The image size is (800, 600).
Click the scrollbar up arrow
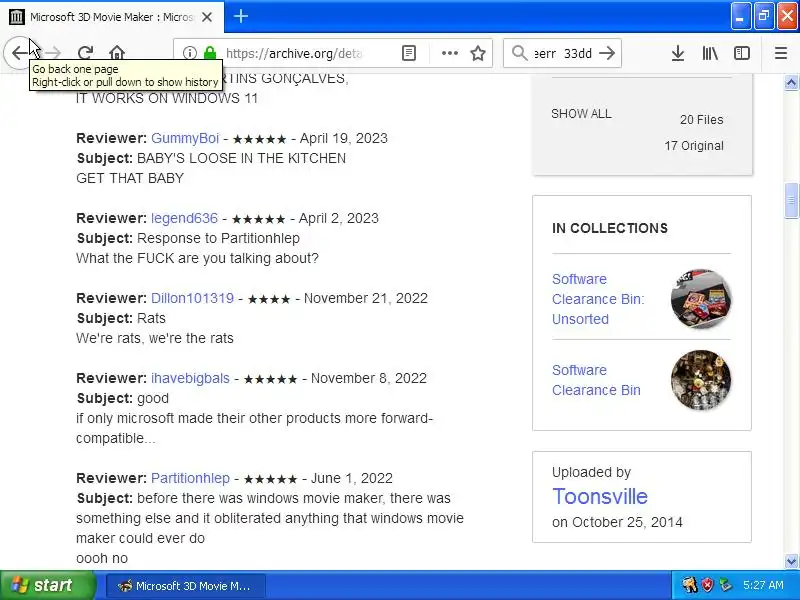(x=791, y=82)
